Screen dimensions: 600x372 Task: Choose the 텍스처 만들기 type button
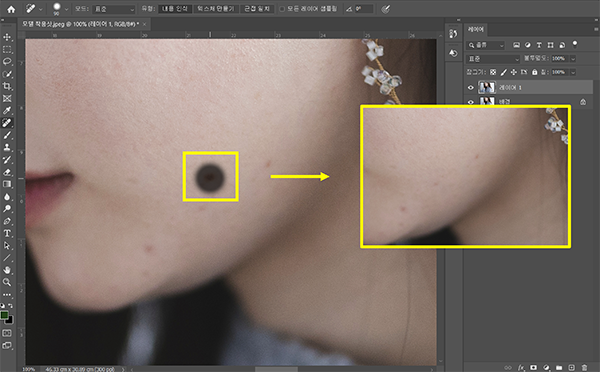[x=216, y=9]
